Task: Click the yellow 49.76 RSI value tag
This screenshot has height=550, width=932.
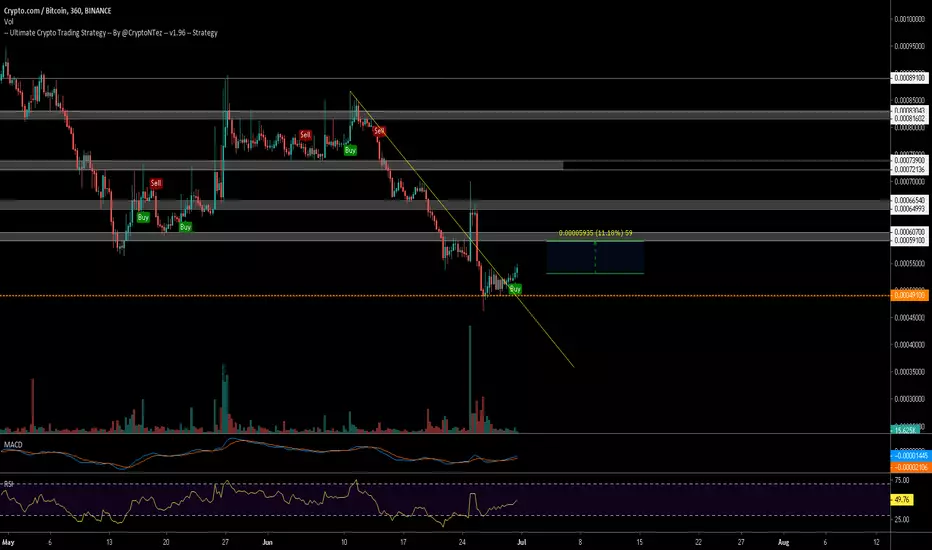Action: 902,500
